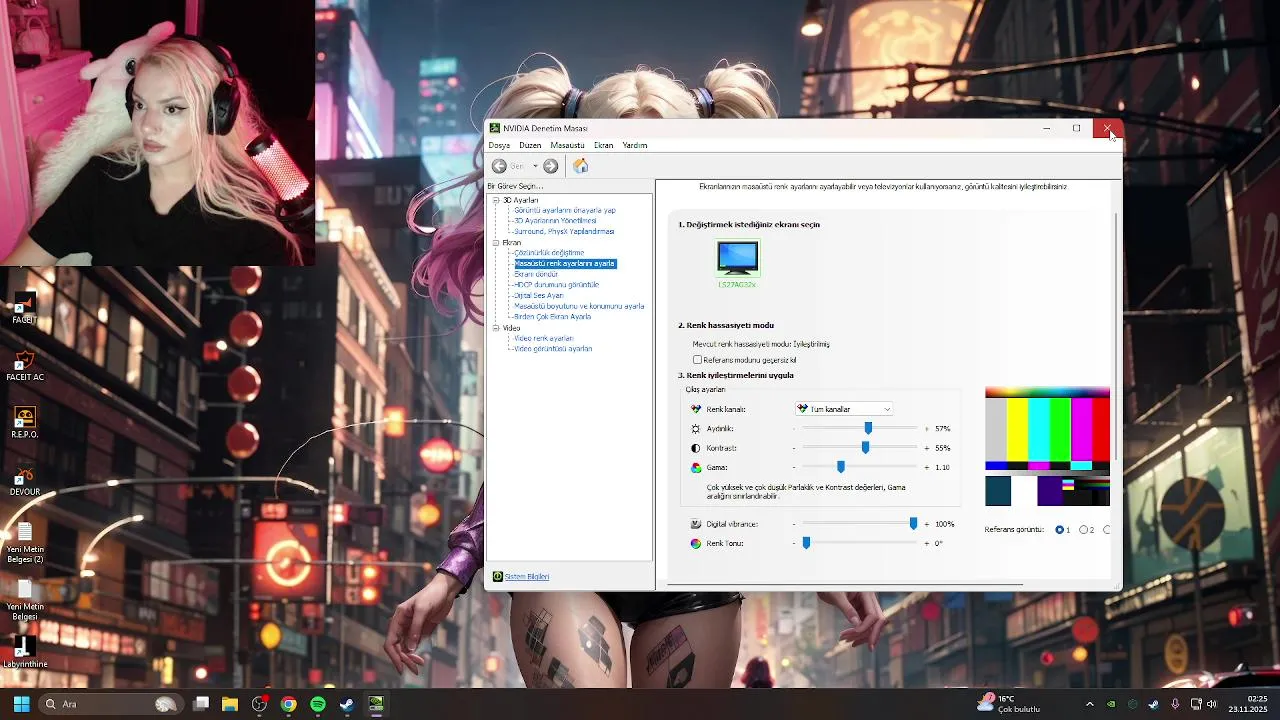Viewport: 1280px width, 720px height.
Task: Click the Aydınlık slider handle
Action: [x=868, y=428]
